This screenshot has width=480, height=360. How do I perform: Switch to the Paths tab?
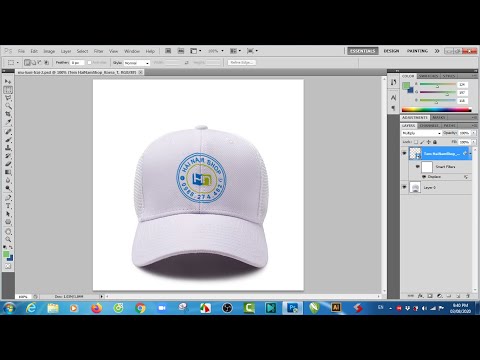[x=449, y=126]
